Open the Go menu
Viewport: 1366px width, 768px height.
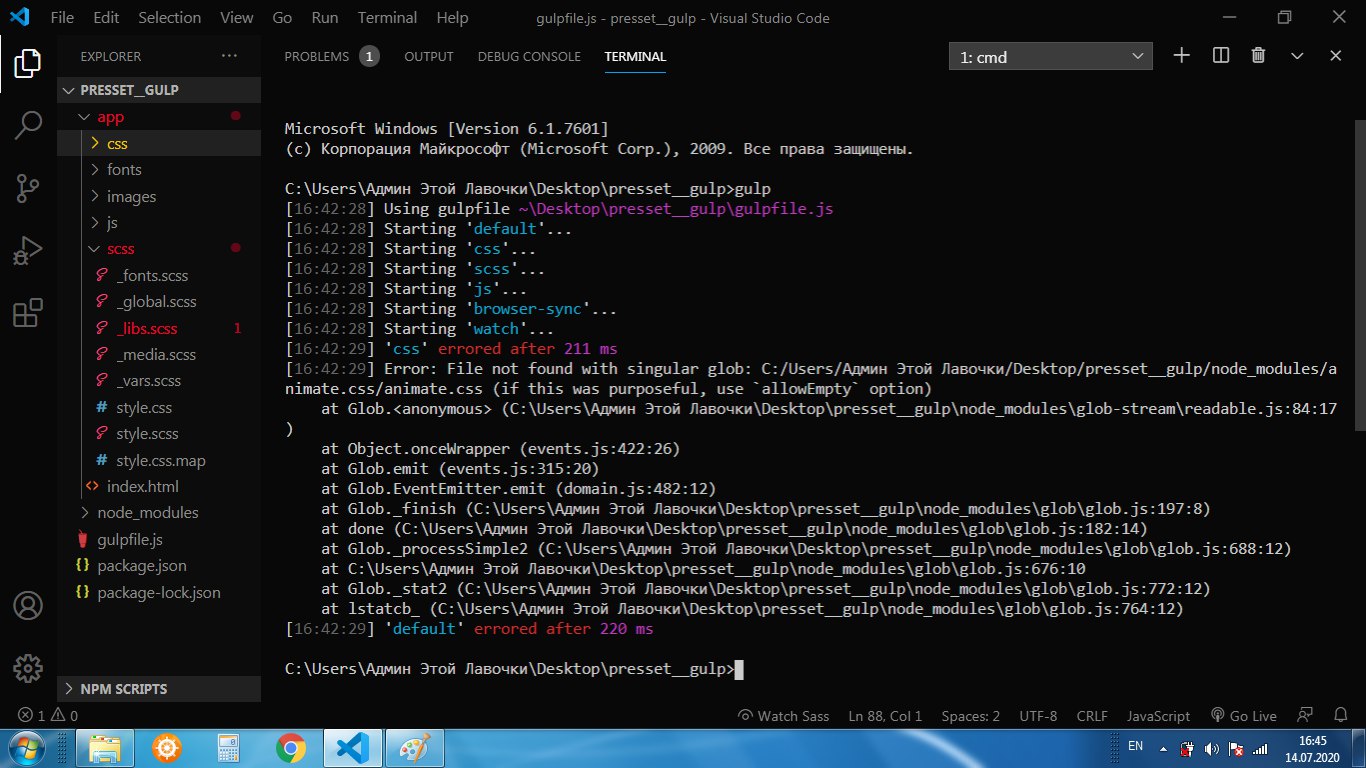coord(282,18)
